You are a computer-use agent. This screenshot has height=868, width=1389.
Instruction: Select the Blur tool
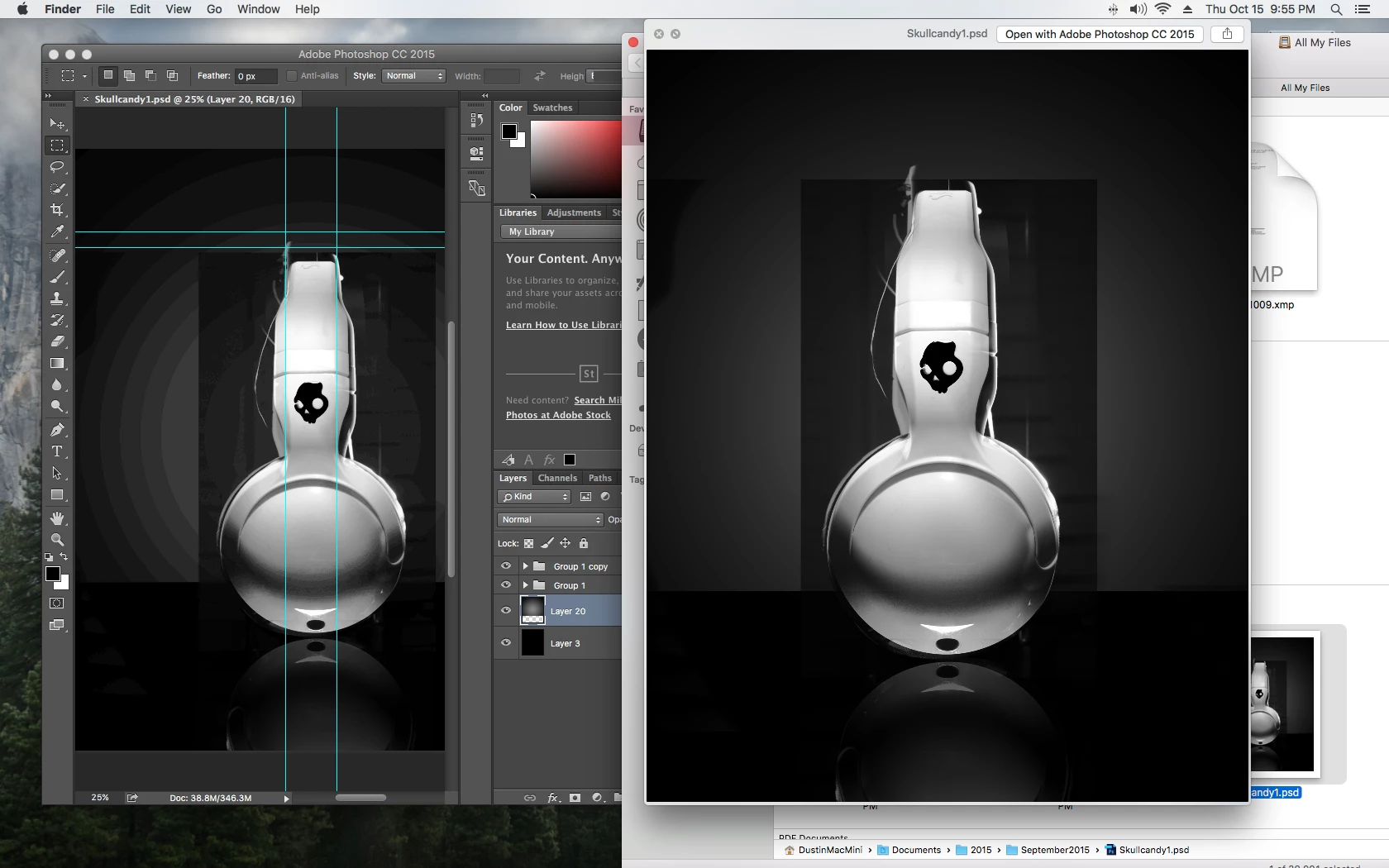(x=57, y=384)
